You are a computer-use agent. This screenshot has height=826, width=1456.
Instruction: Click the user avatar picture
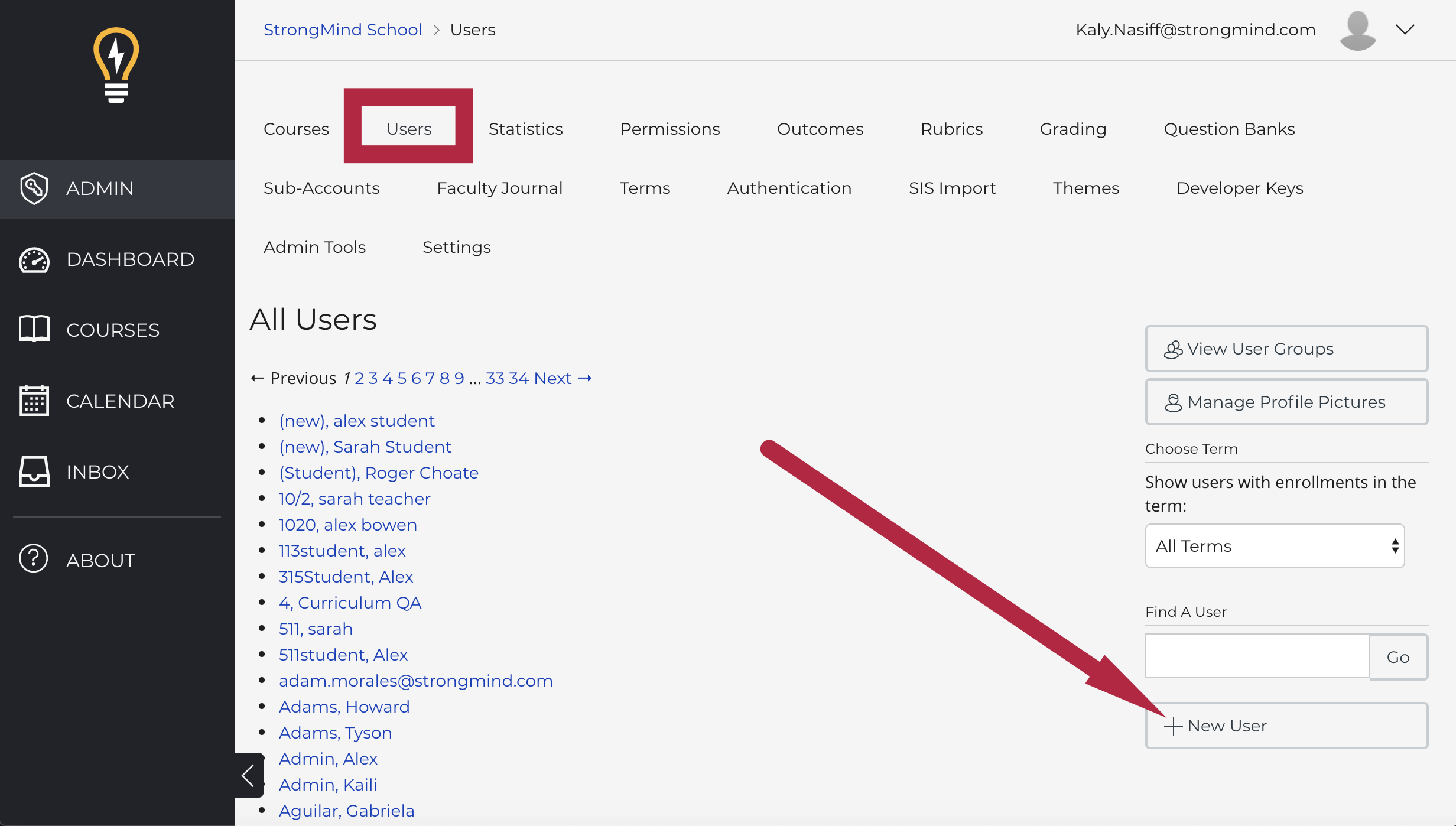[x=1358, y=30]
